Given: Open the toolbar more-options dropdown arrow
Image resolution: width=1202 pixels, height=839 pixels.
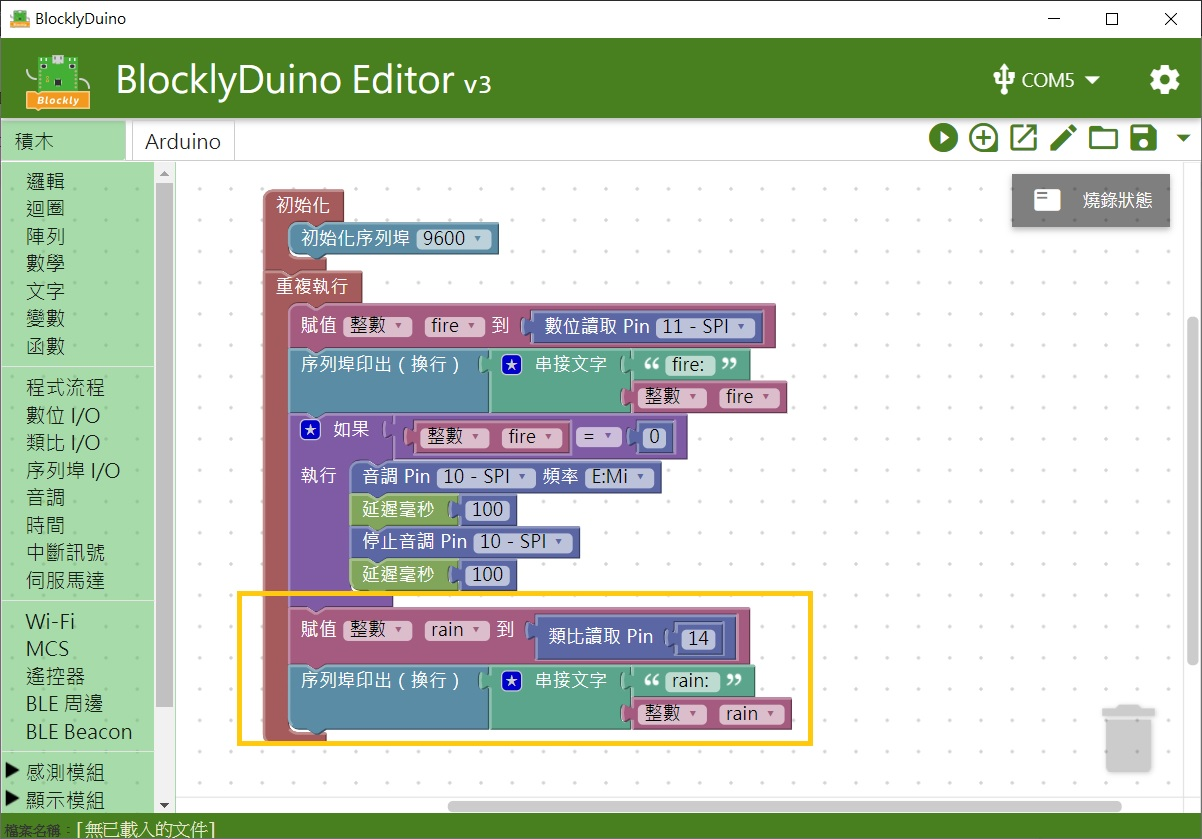Looking at the screenshot, I should point(1183,138).
